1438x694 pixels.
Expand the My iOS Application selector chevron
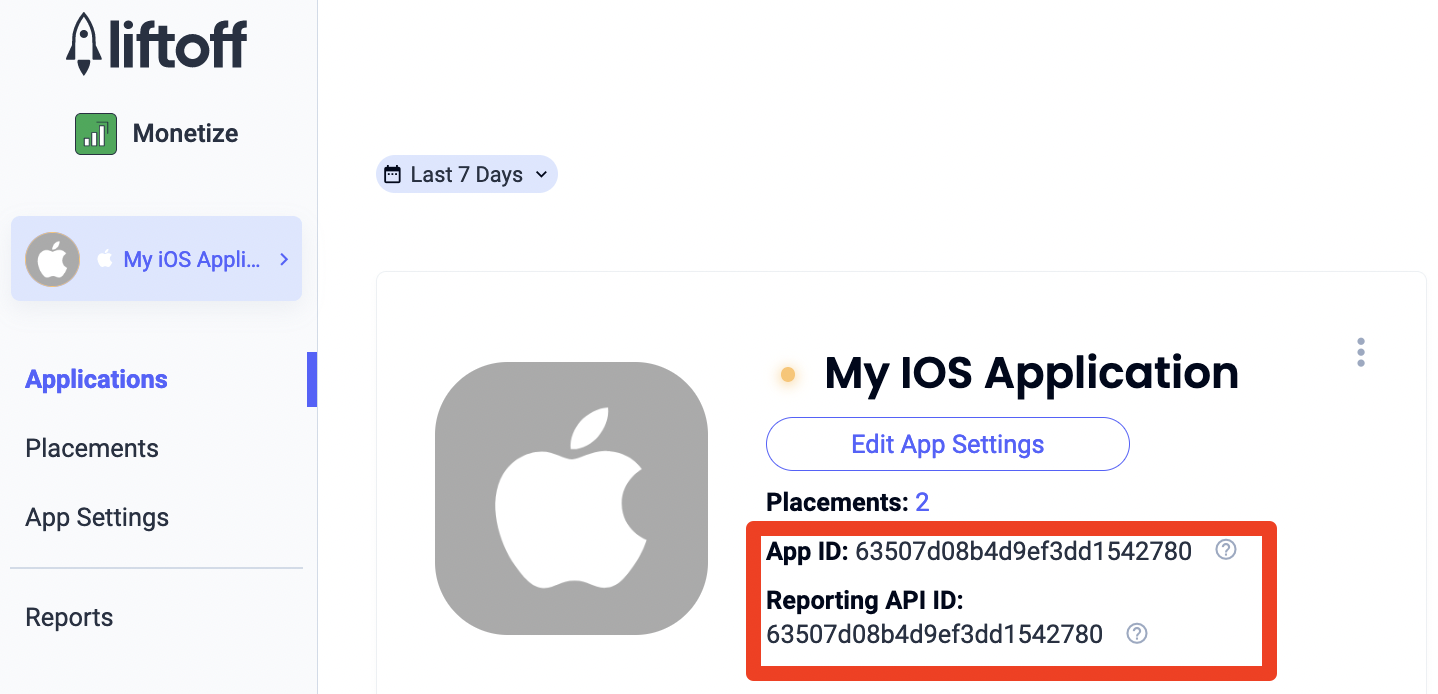(284, 259)
